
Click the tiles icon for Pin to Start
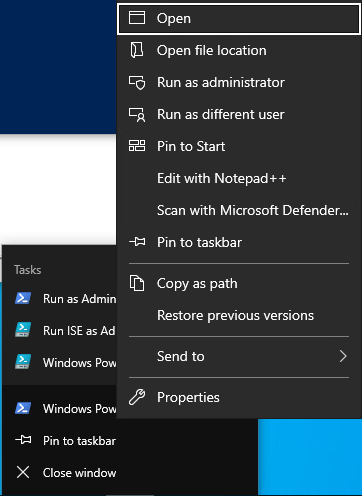pyautogui.click(x=137, y=146)
